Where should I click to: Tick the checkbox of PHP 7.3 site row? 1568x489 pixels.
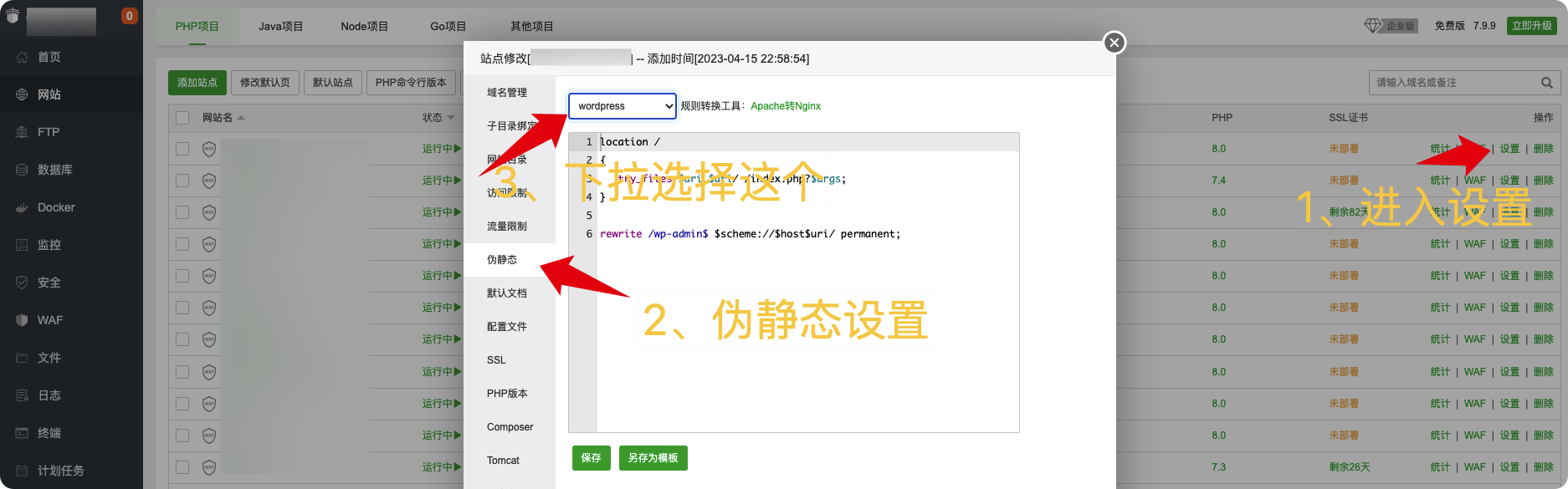tap(182, 467)
